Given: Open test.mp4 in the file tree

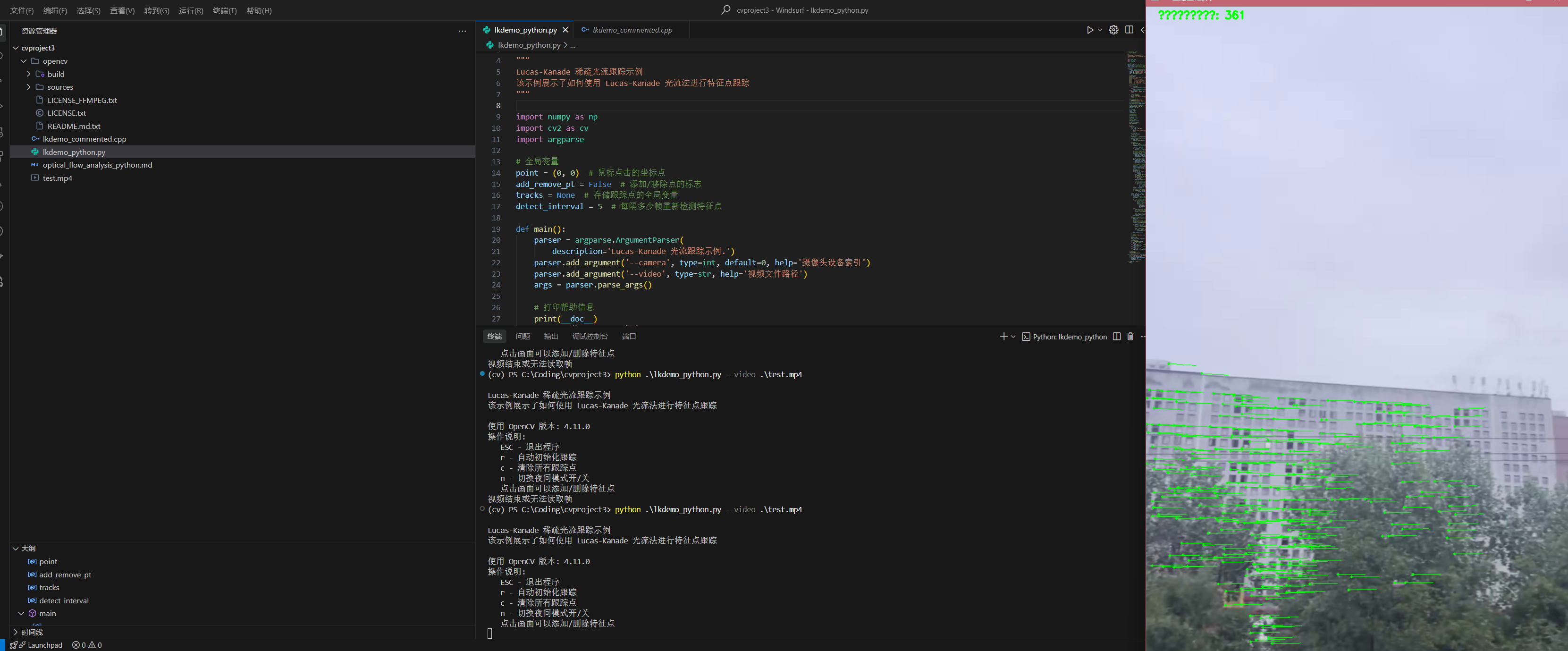Looking at the screenshot, I should [57, 178].
